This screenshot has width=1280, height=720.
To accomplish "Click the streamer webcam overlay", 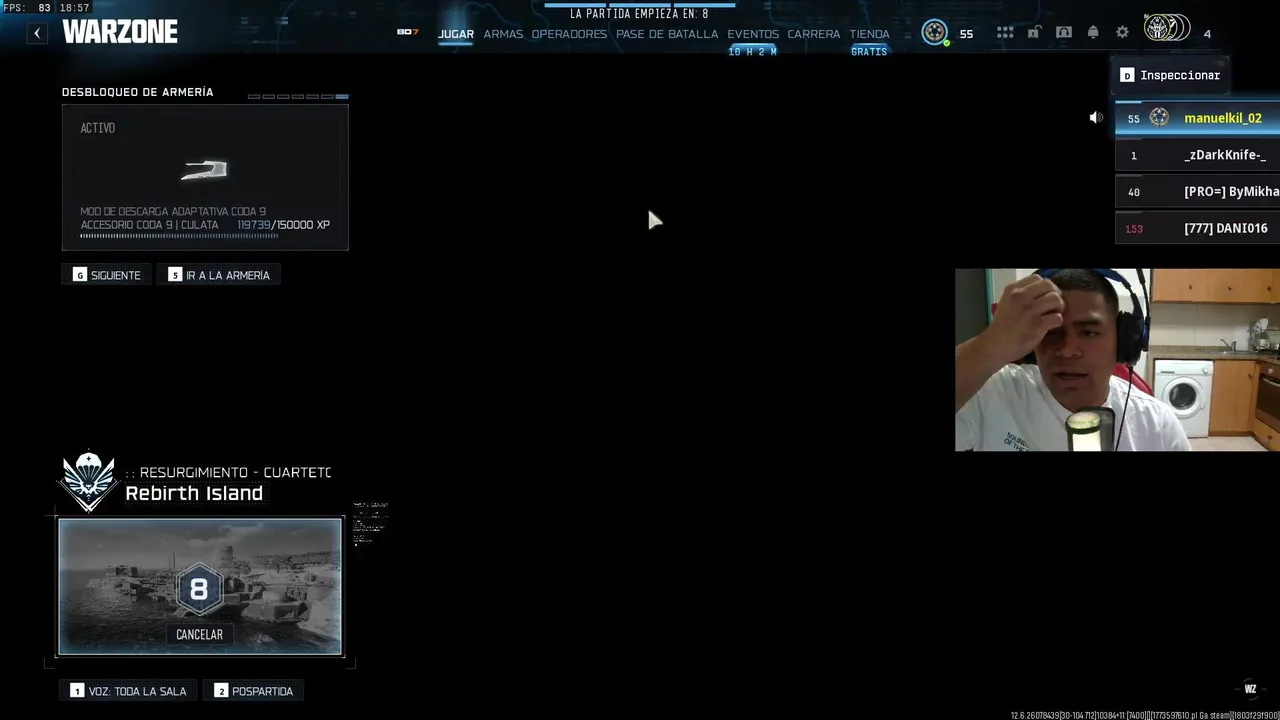I will (x=1117, y=360).
